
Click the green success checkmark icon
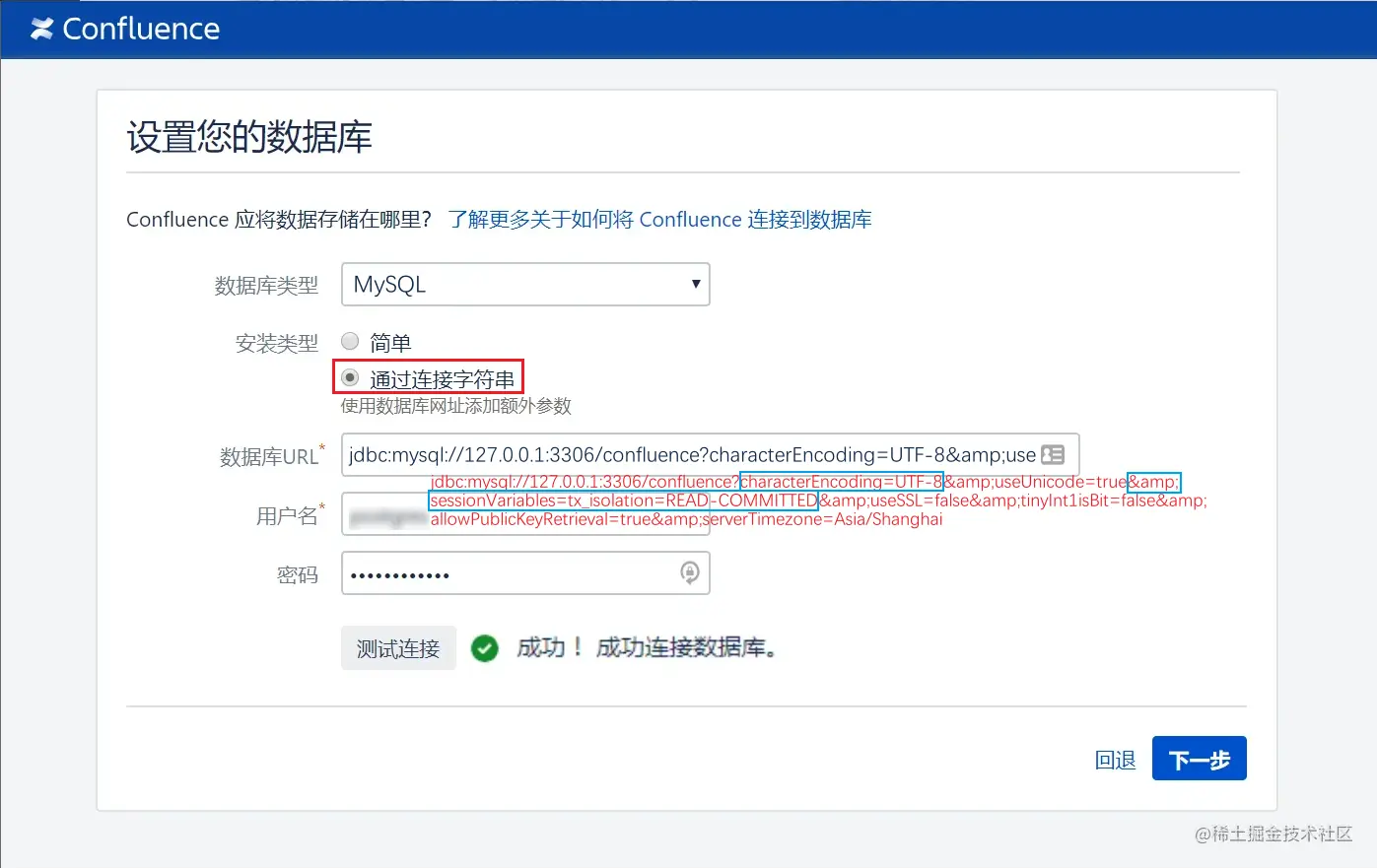[x=485, y=647]
